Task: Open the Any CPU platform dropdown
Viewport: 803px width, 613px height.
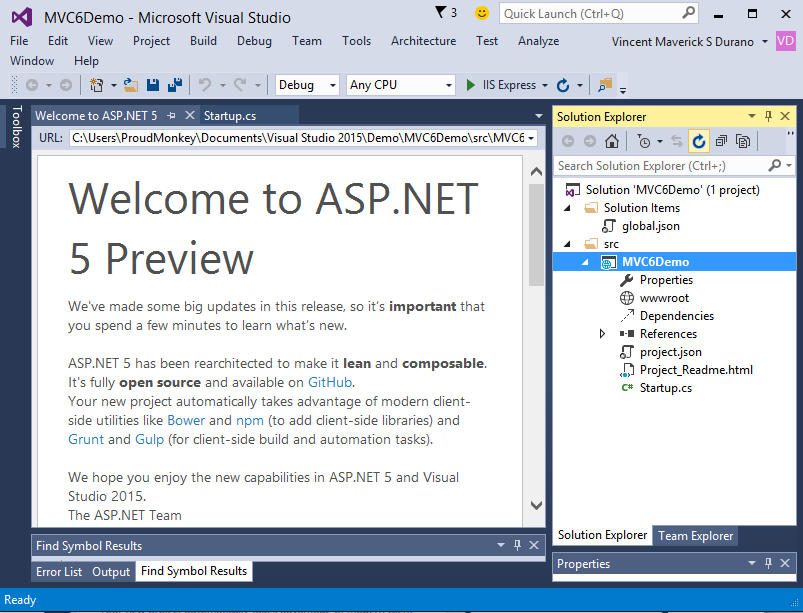Action: point(449,85)
